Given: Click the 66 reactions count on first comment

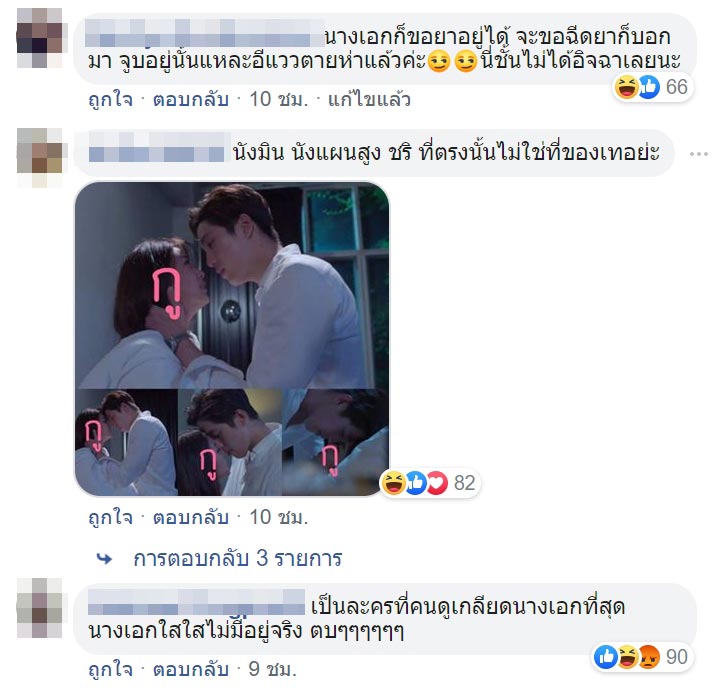Looking at the screenshot, I should click(x=676, y=87).
